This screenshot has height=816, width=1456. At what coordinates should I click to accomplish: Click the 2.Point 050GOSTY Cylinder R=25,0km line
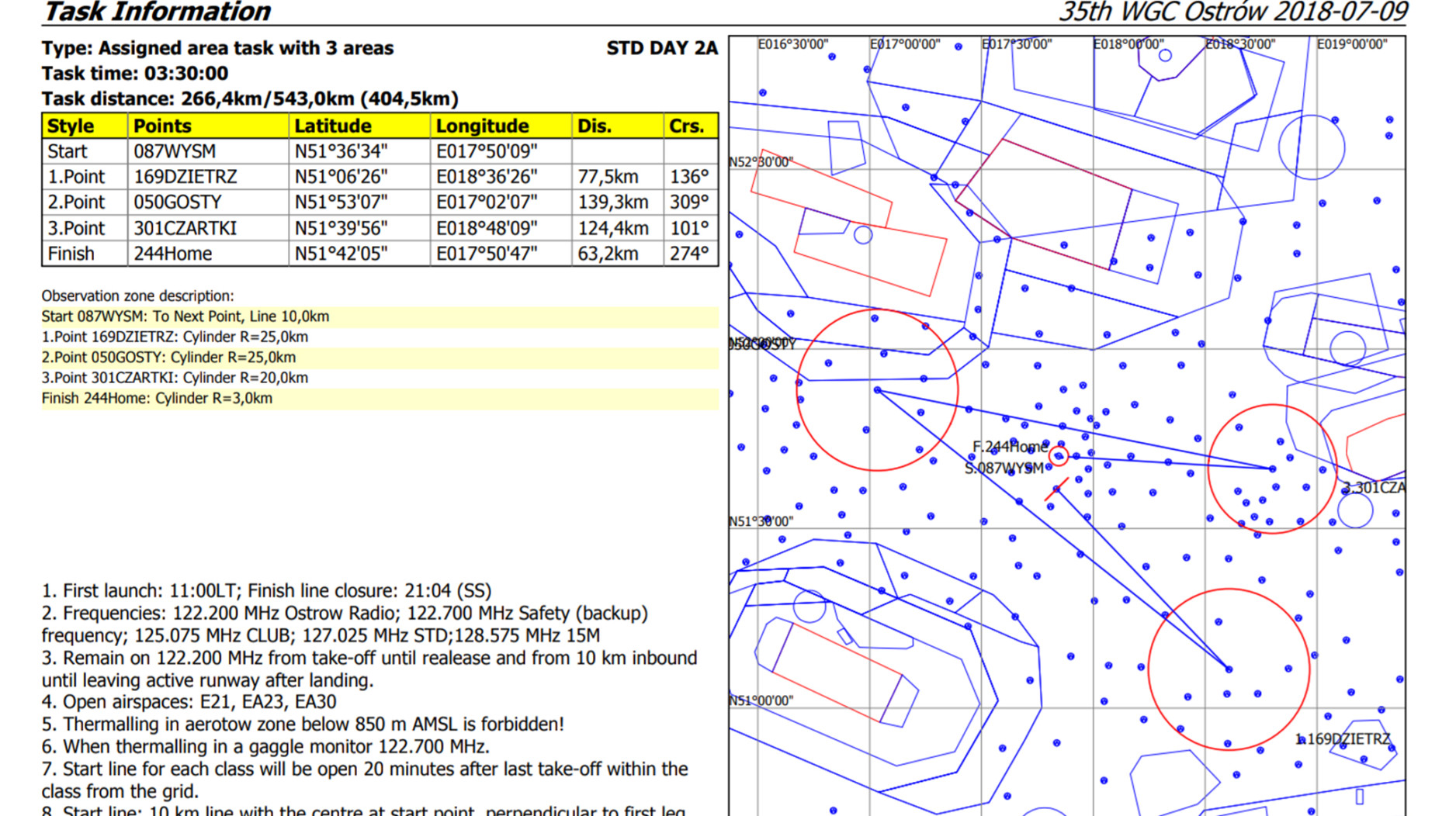[168, 358]
